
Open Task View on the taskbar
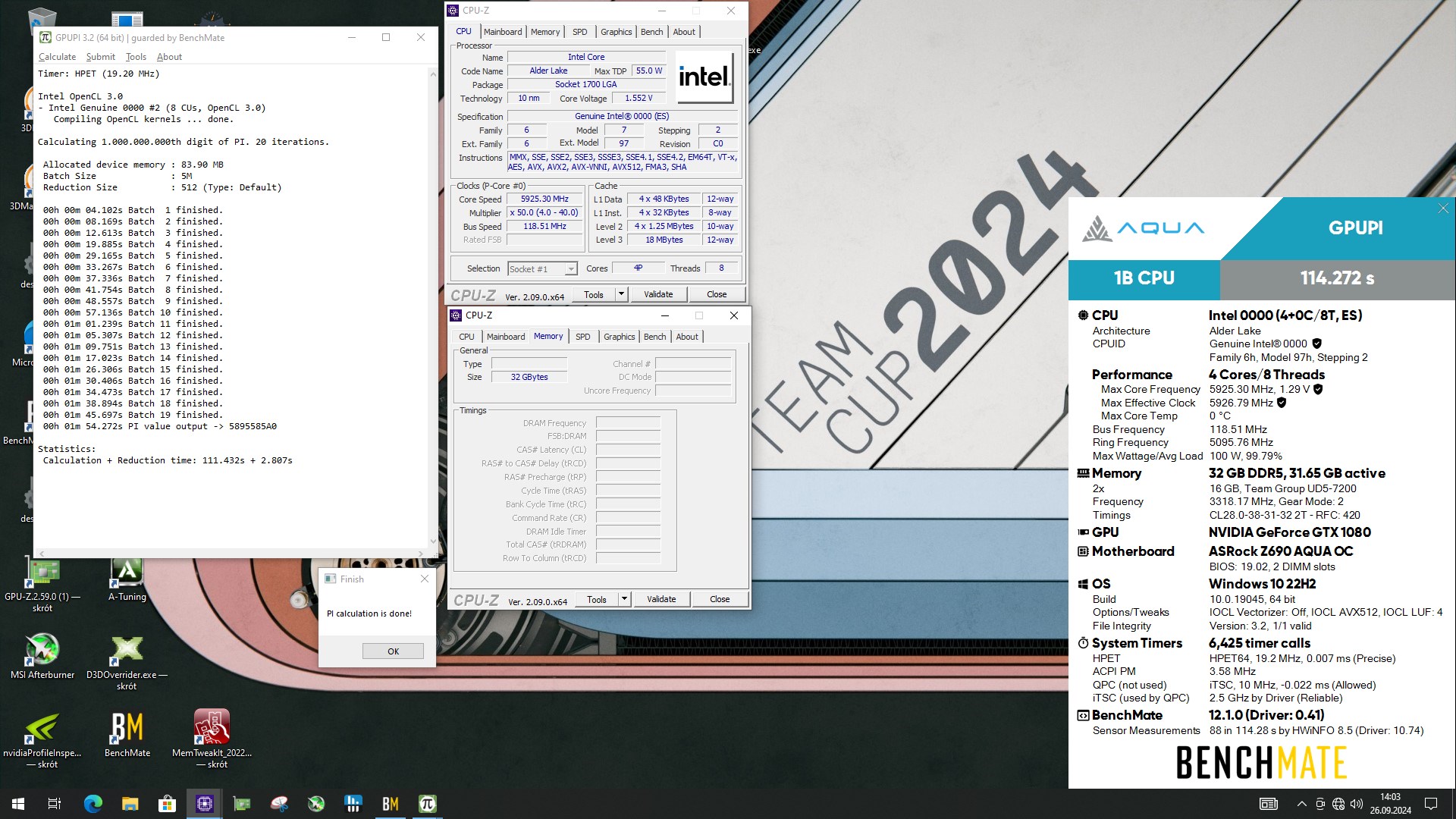pyautogui.click(x=55, y=804)
